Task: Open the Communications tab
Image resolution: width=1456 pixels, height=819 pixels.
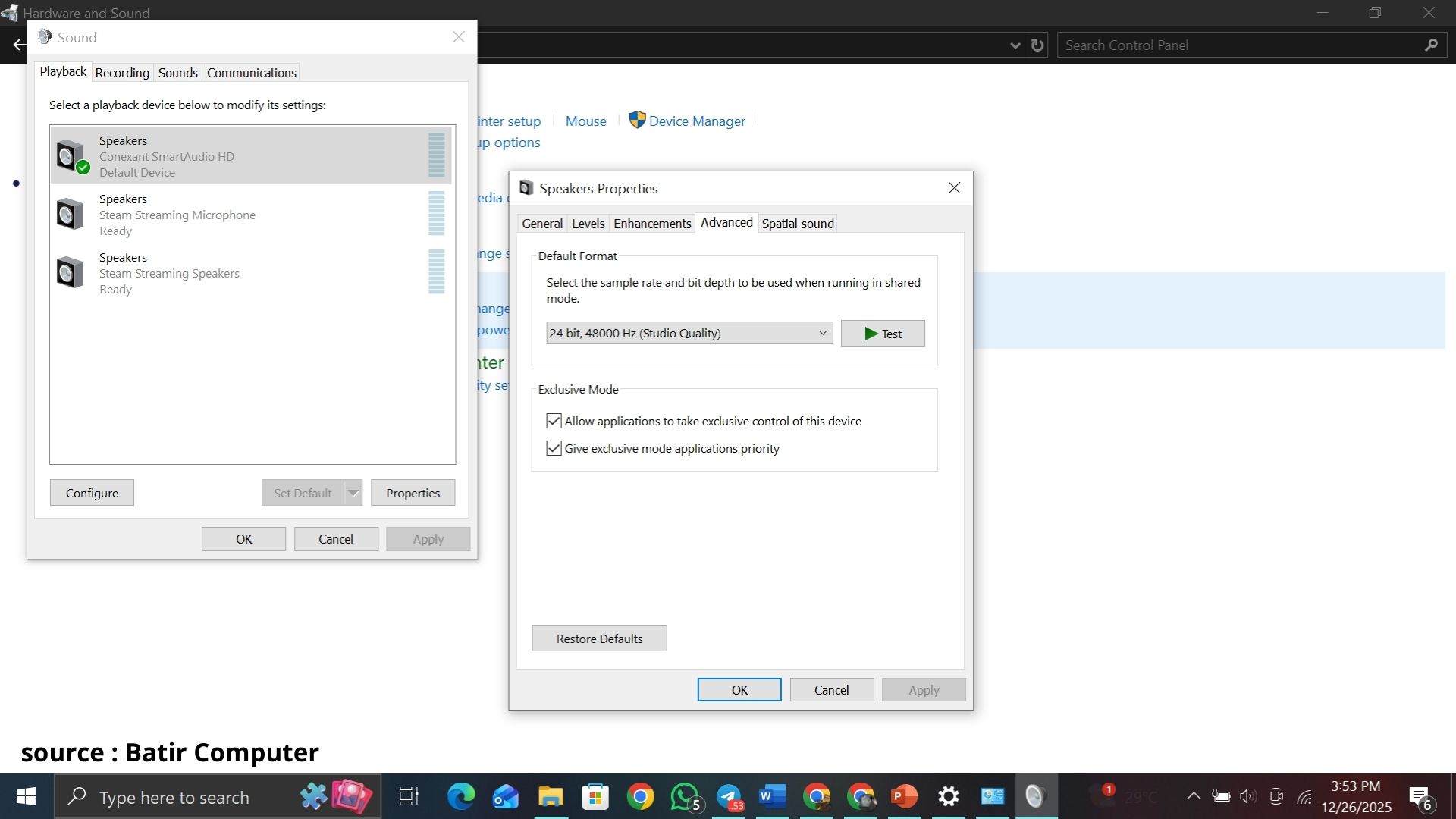Action: 252,73
